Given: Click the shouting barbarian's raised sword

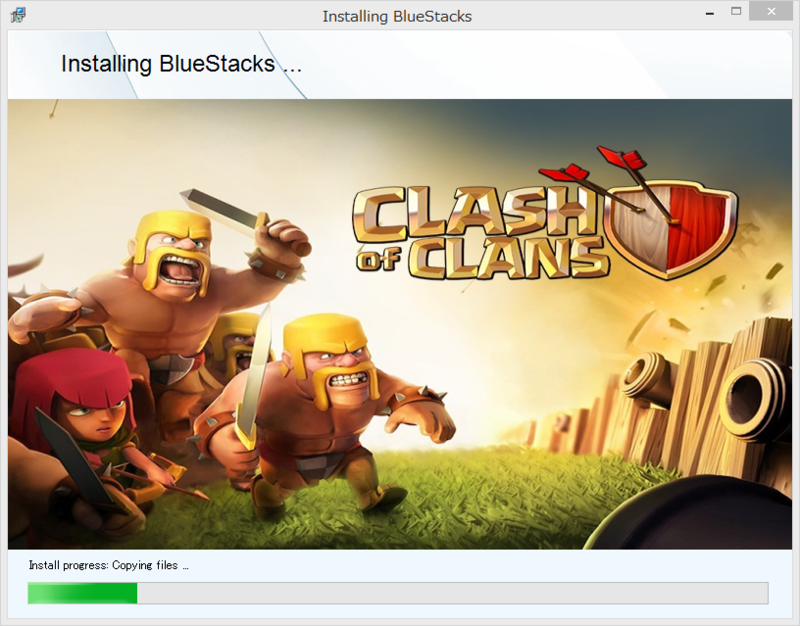Looking at the screenshot, I should pyautogui.click(x=224, y=208).
